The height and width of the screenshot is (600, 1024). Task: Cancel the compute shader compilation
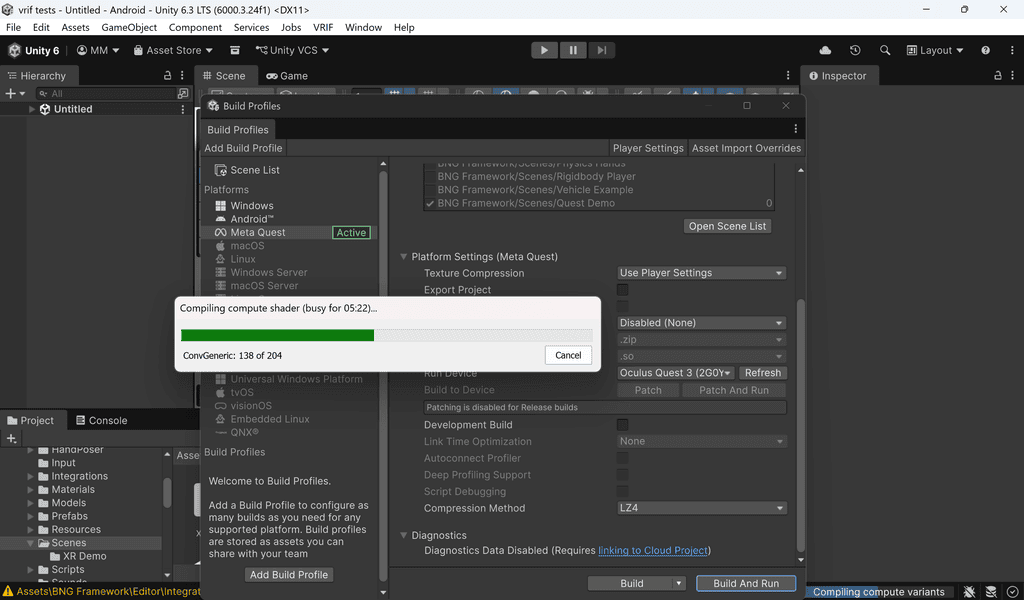[568, 355]
